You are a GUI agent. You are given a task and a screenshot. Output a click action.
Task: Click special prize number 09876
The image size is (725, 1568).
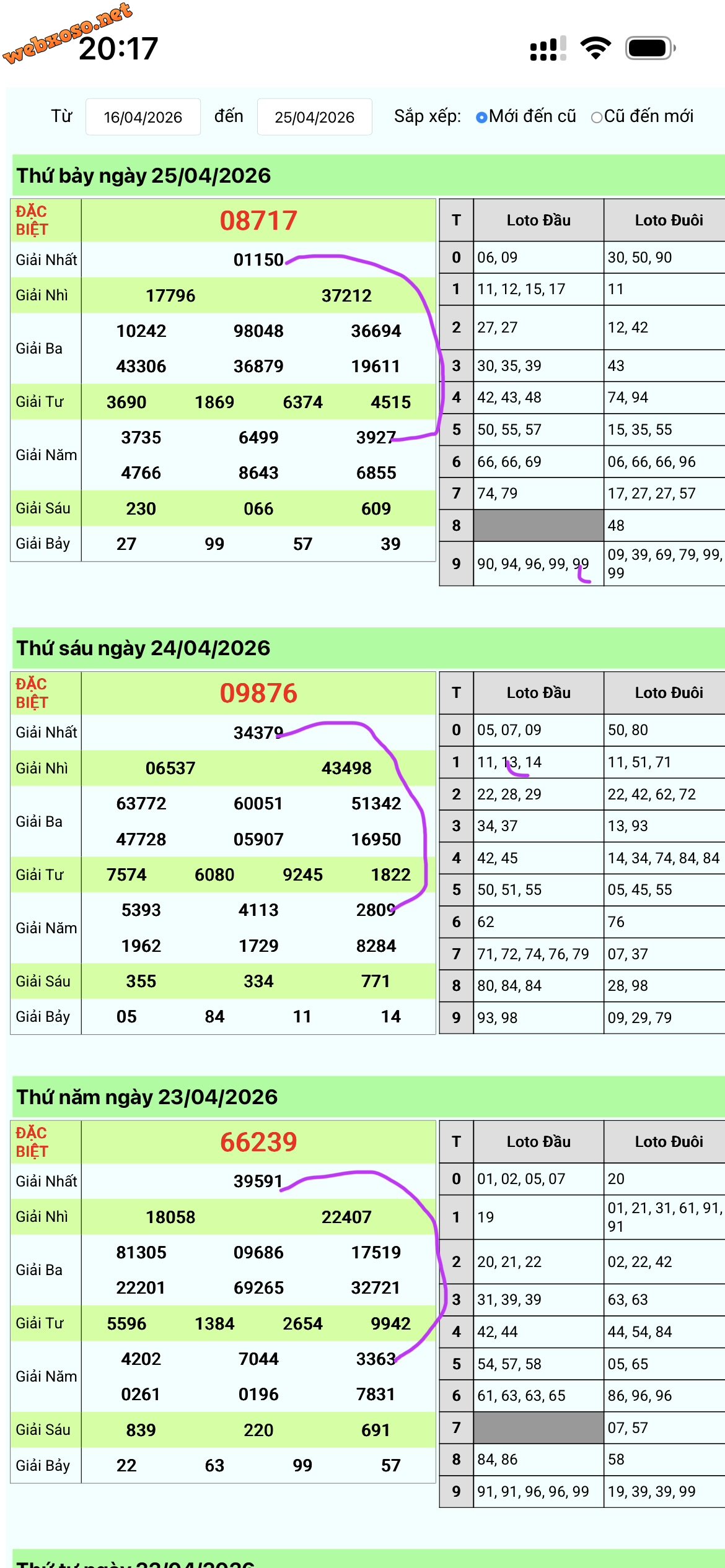click(x=258, y=693)
